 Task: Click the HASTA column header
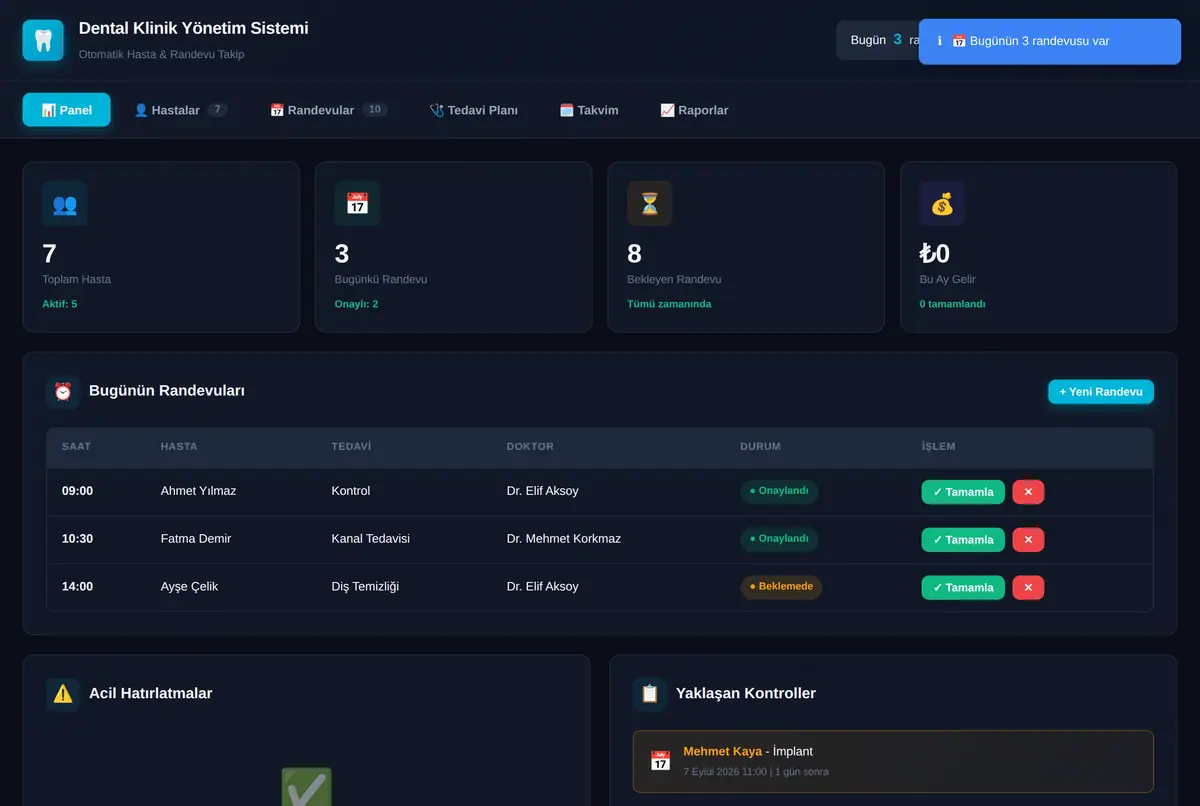pos(179,447)
